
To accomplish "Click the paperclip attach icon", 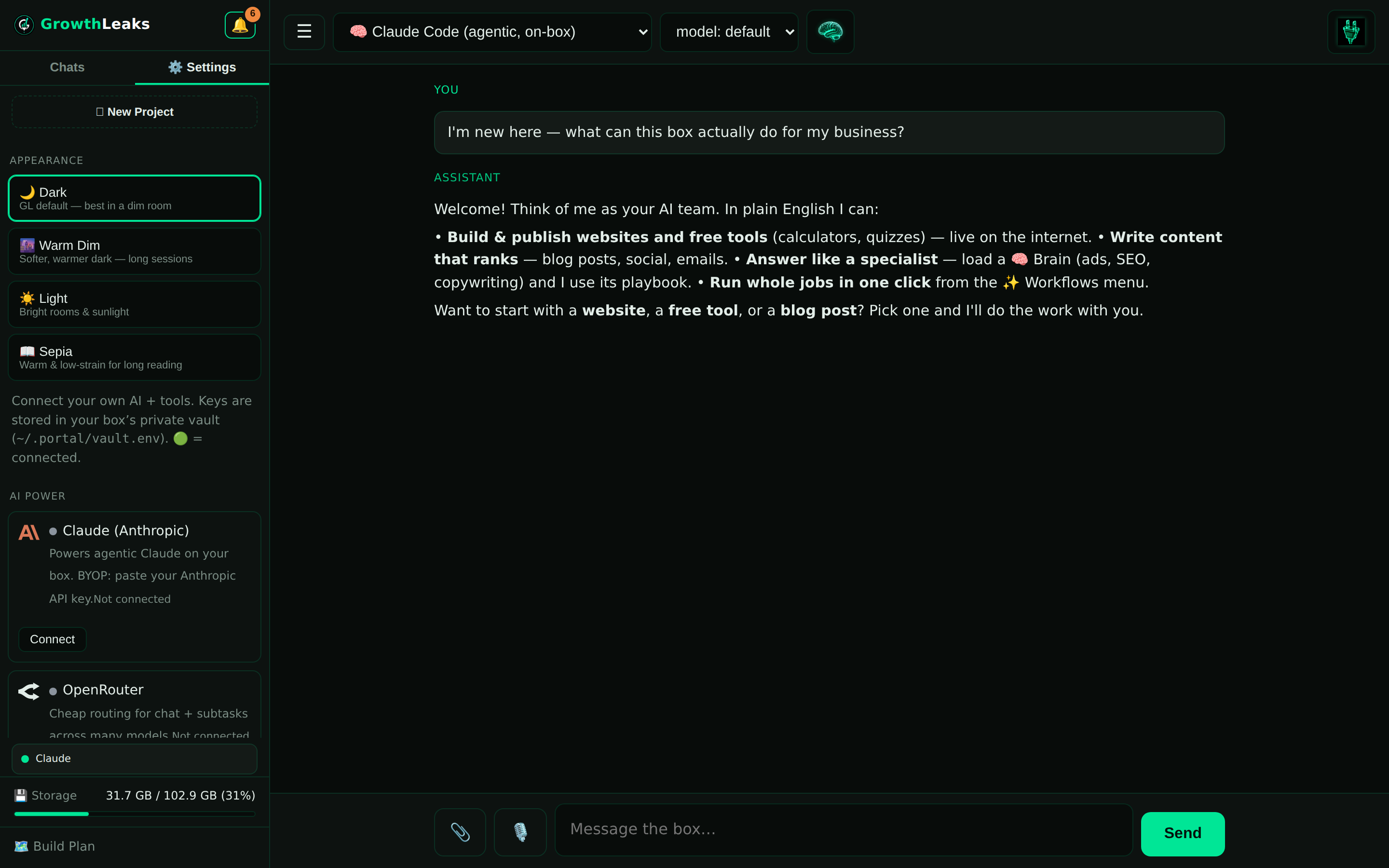I will 460,832.
